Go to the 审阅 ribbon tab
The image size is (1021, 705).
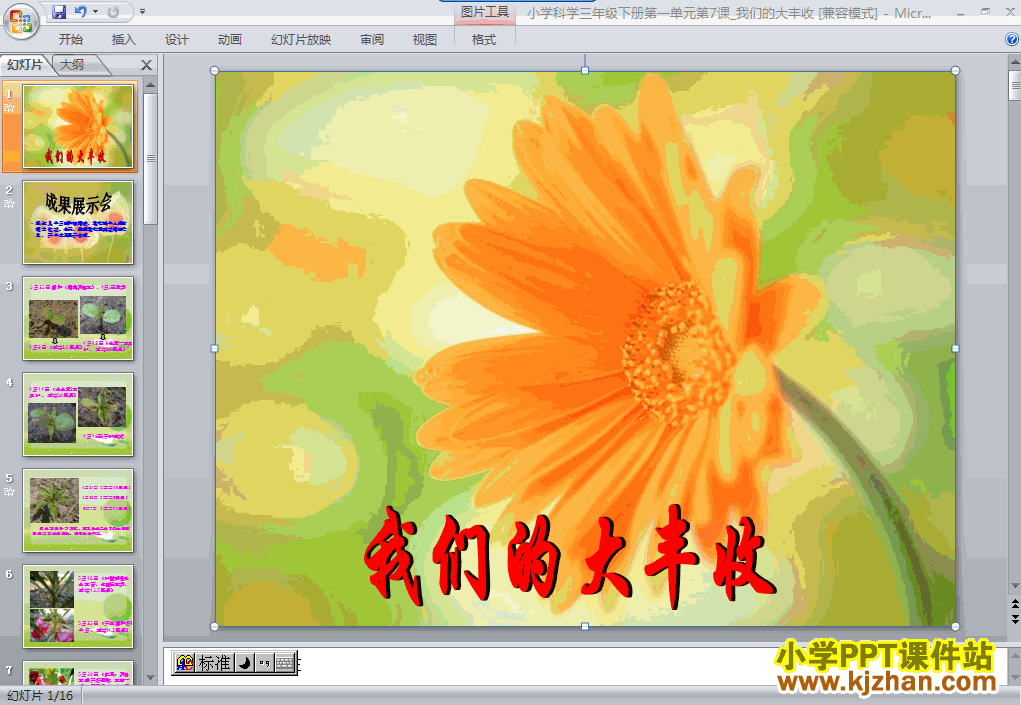[x=372, y=40]
